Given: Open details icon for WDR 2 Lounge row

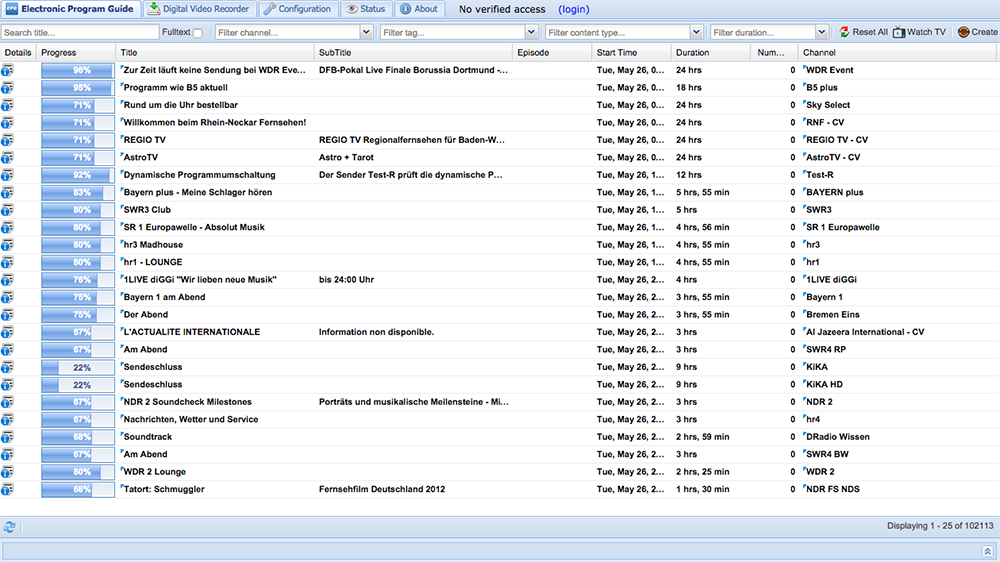Looking at the screenshot, I should (7, 472).
